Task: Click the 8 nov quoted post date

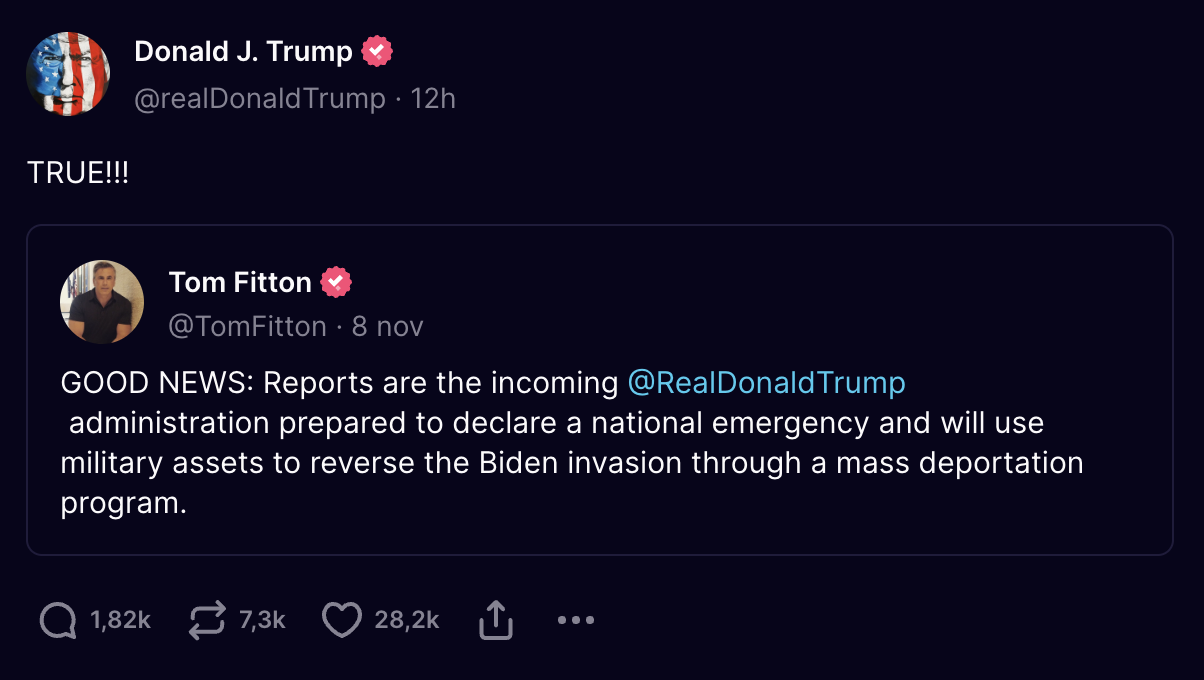Action: tap(388, 326)
